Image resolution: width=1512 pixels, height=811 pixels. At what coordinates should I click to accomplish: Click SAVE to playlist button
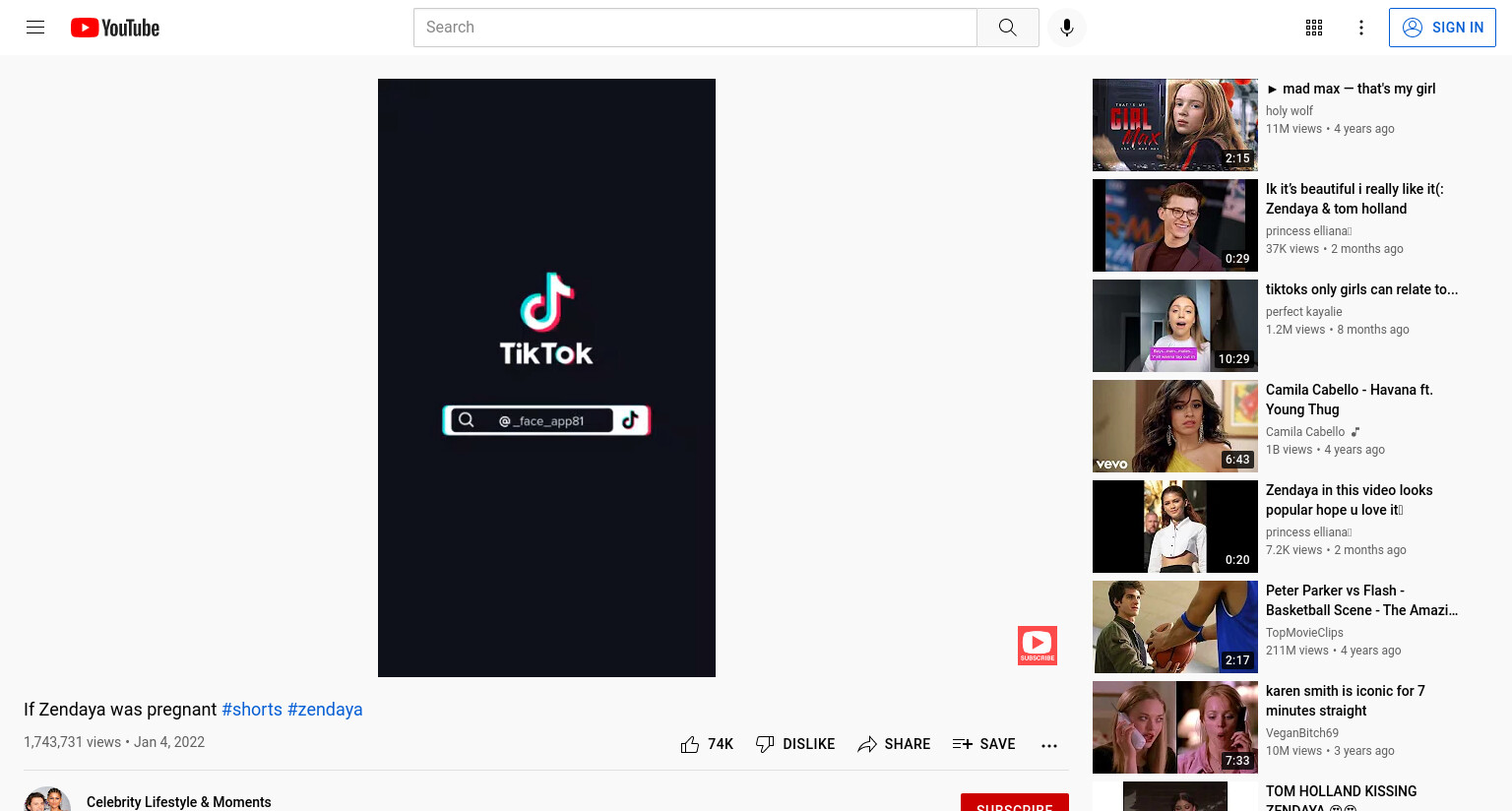[x=984, y=744]
